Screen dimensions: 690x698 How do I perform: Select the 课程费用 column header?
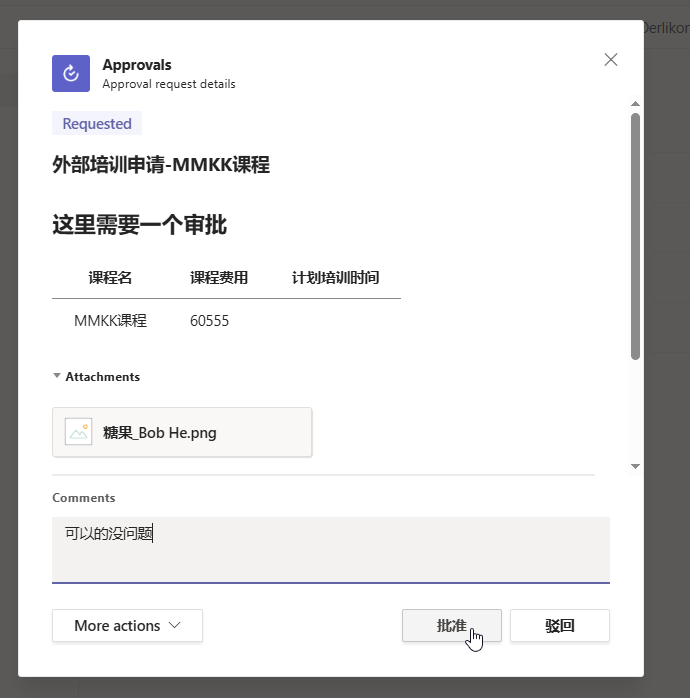coord(219,278)
